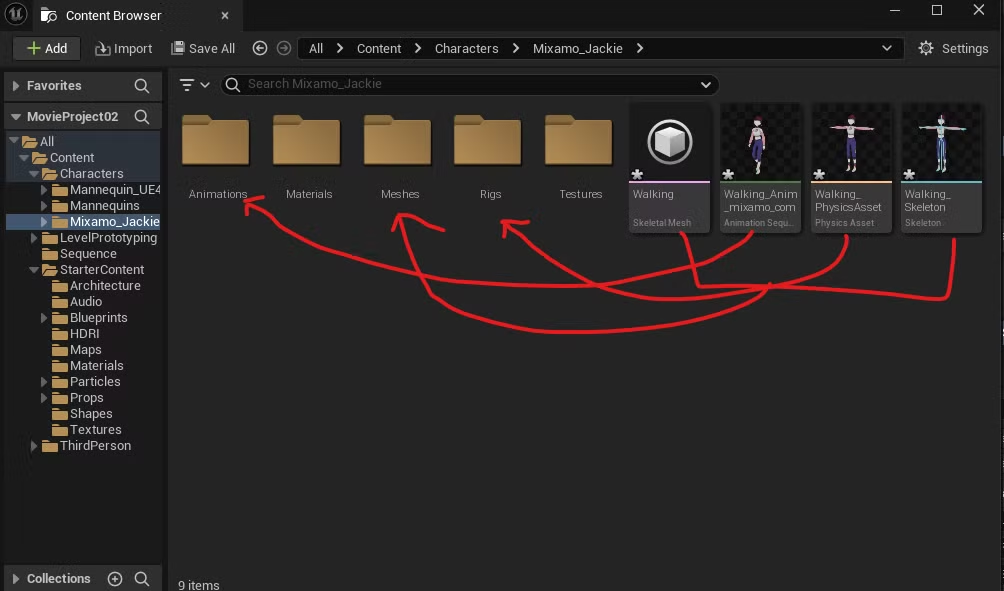Select Meshes folder icon
1004x591 pixels.
pos(398,140)
